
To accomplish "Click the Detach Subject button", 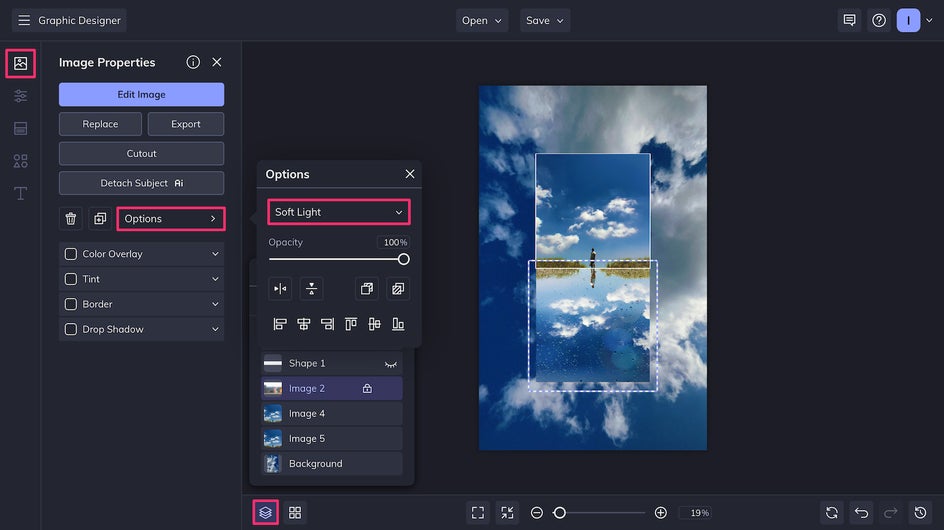I will [x=141, y=183].
